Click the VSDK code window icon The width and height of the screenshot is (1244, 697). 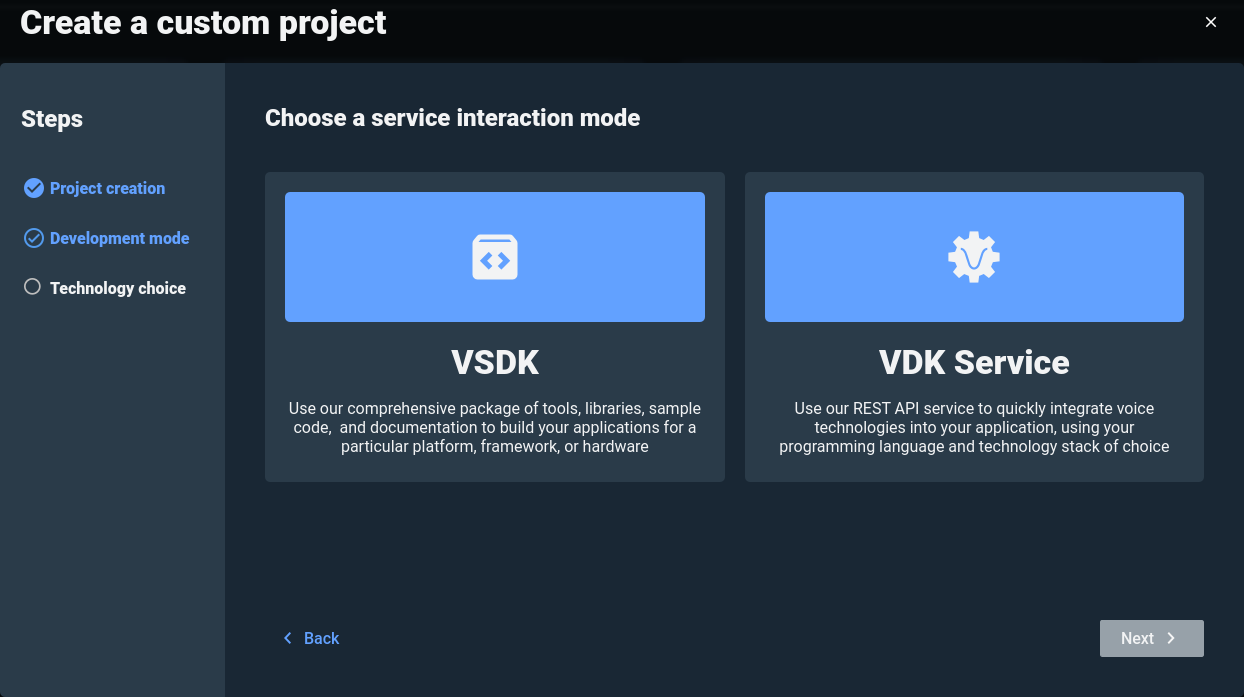pos(495,257)
